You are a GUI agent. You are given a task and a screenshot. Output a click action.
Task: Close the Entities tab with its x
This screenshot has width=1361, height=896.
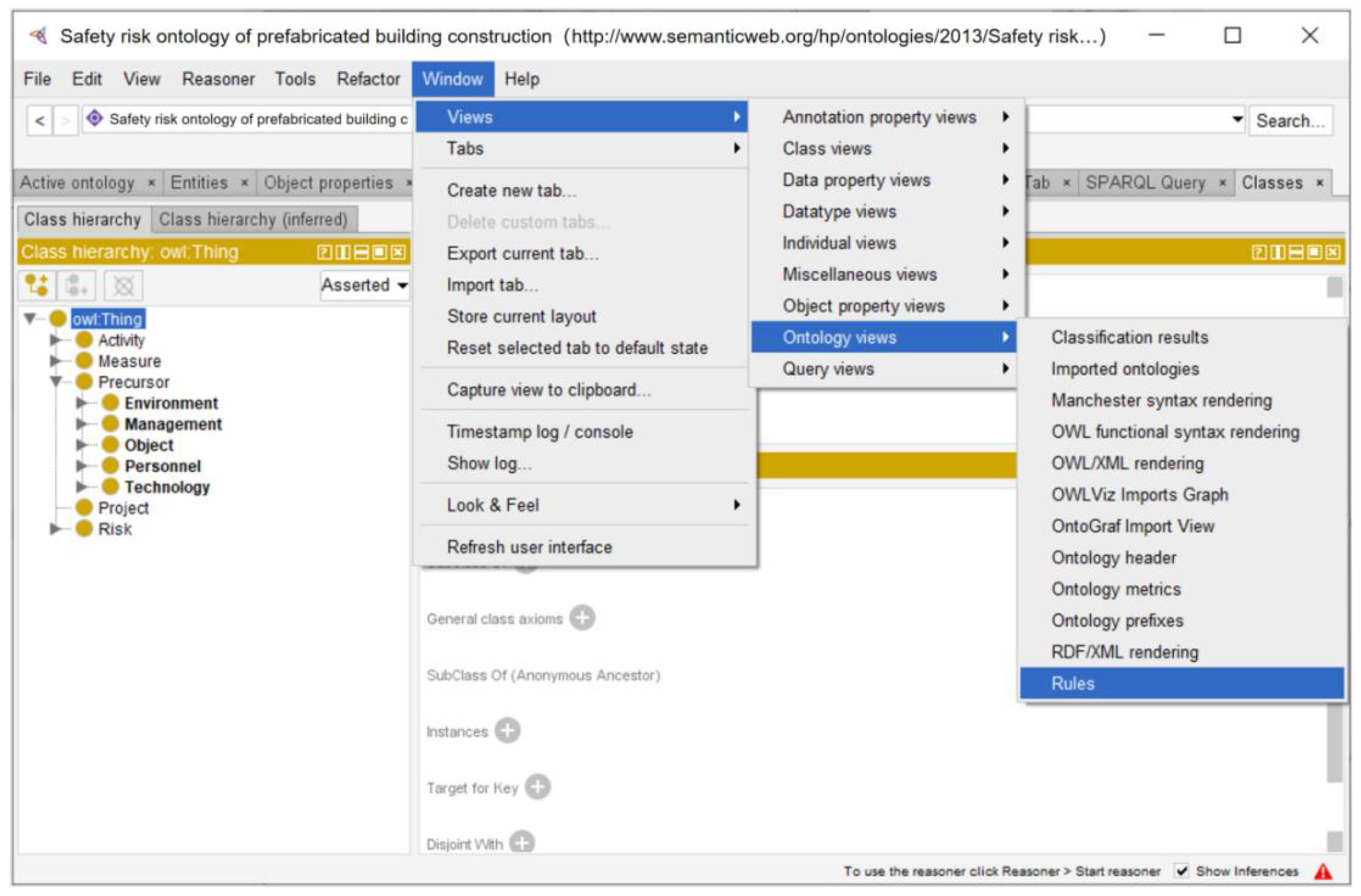[244, 183]
